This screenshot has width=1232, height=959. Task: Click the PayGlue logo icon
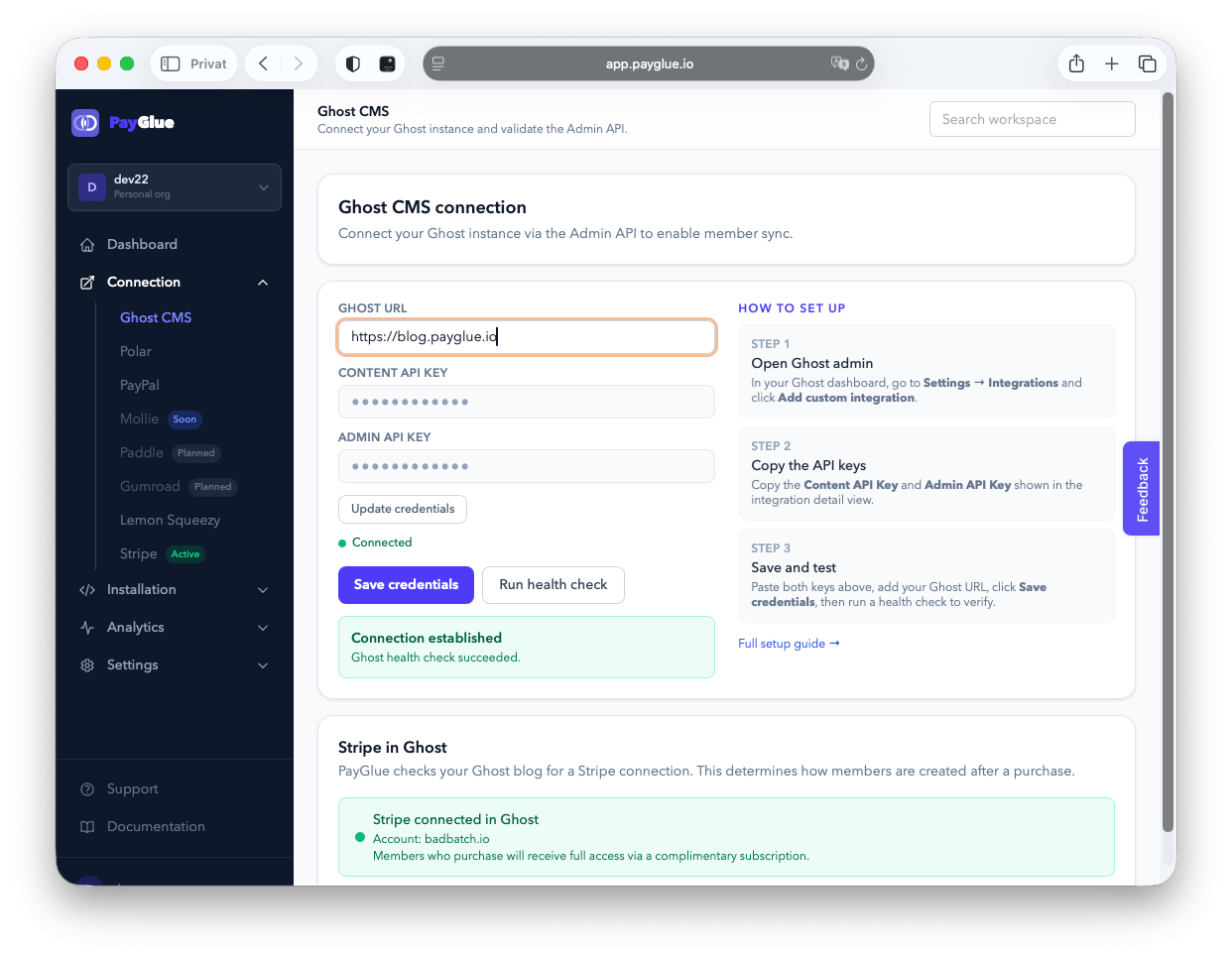[x=85, y=123]
